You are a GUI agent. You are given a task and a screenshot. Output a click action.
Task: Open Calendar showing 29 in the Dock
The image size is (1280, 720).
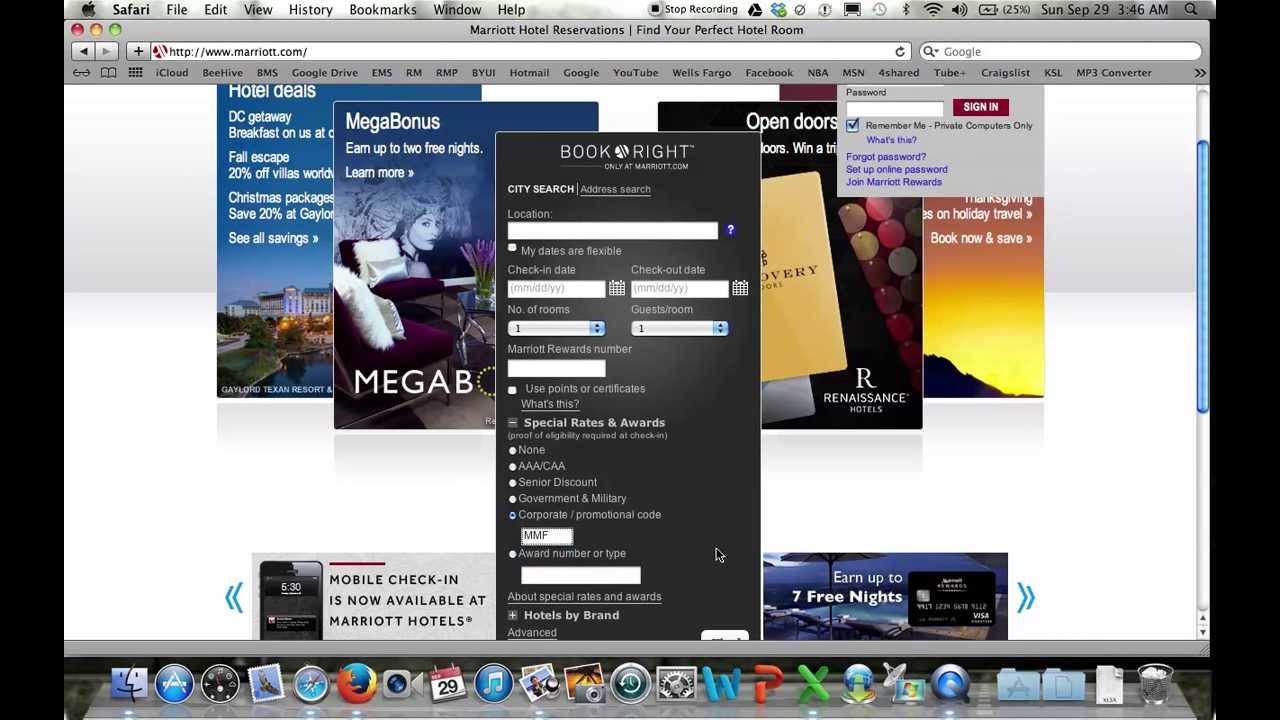point(448,685)
